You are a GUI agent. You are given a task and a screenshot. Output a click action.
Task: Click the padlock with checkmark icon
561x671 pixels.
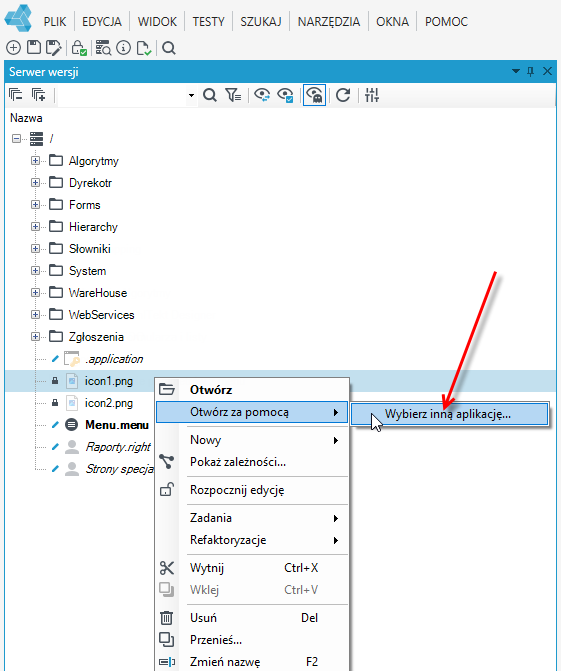[79, 48]
